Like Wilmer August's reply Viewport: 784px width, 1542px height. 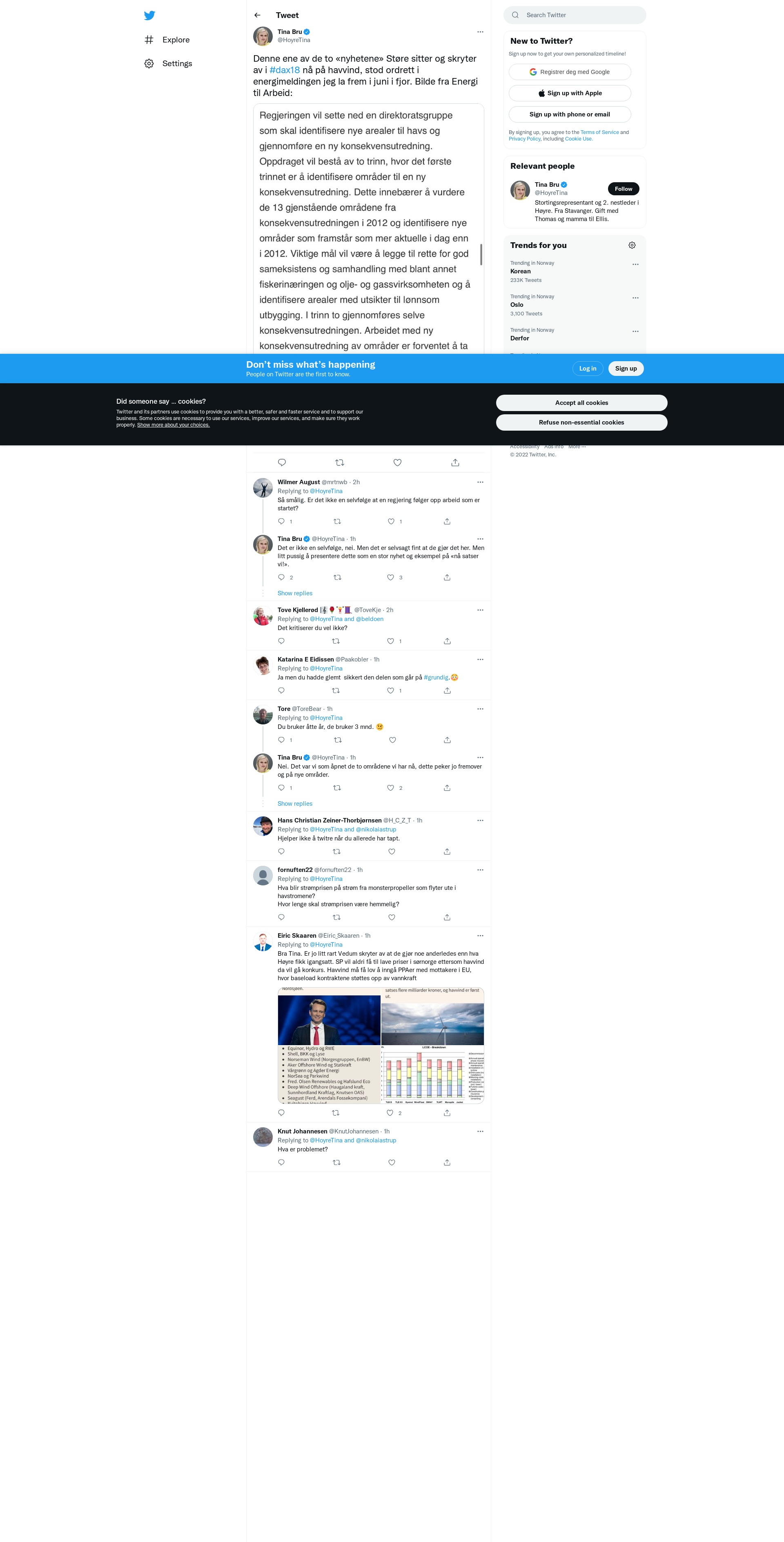[391, 521]
